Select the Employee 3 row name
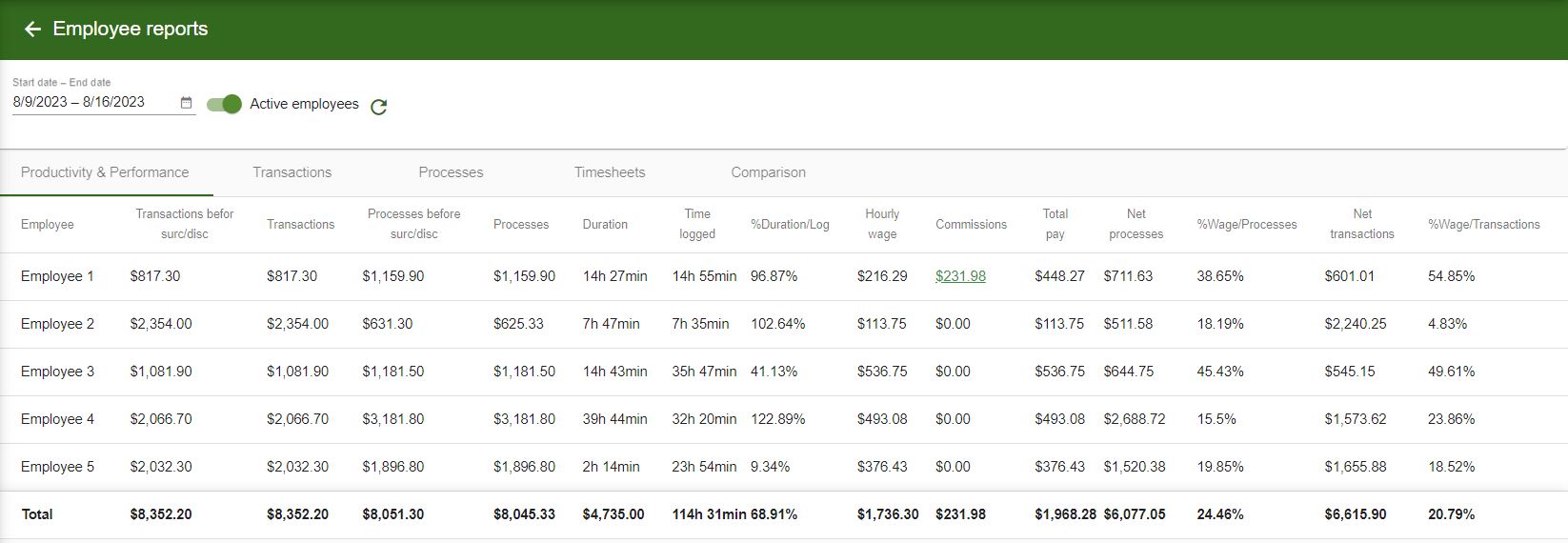The image size is (1568, 543). coord(57,372)
